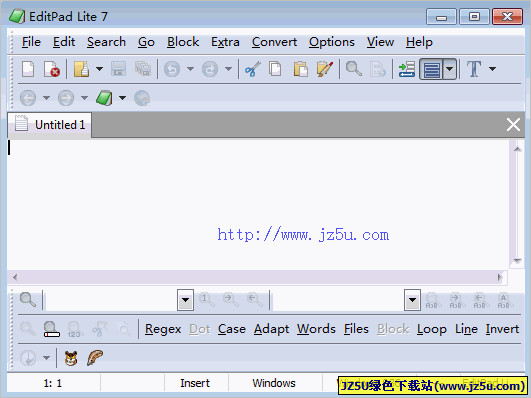This screenshot has height=398, width=531.
Task: Expand the Forward history dropdown arrow
Action: (x=84, y=98)
